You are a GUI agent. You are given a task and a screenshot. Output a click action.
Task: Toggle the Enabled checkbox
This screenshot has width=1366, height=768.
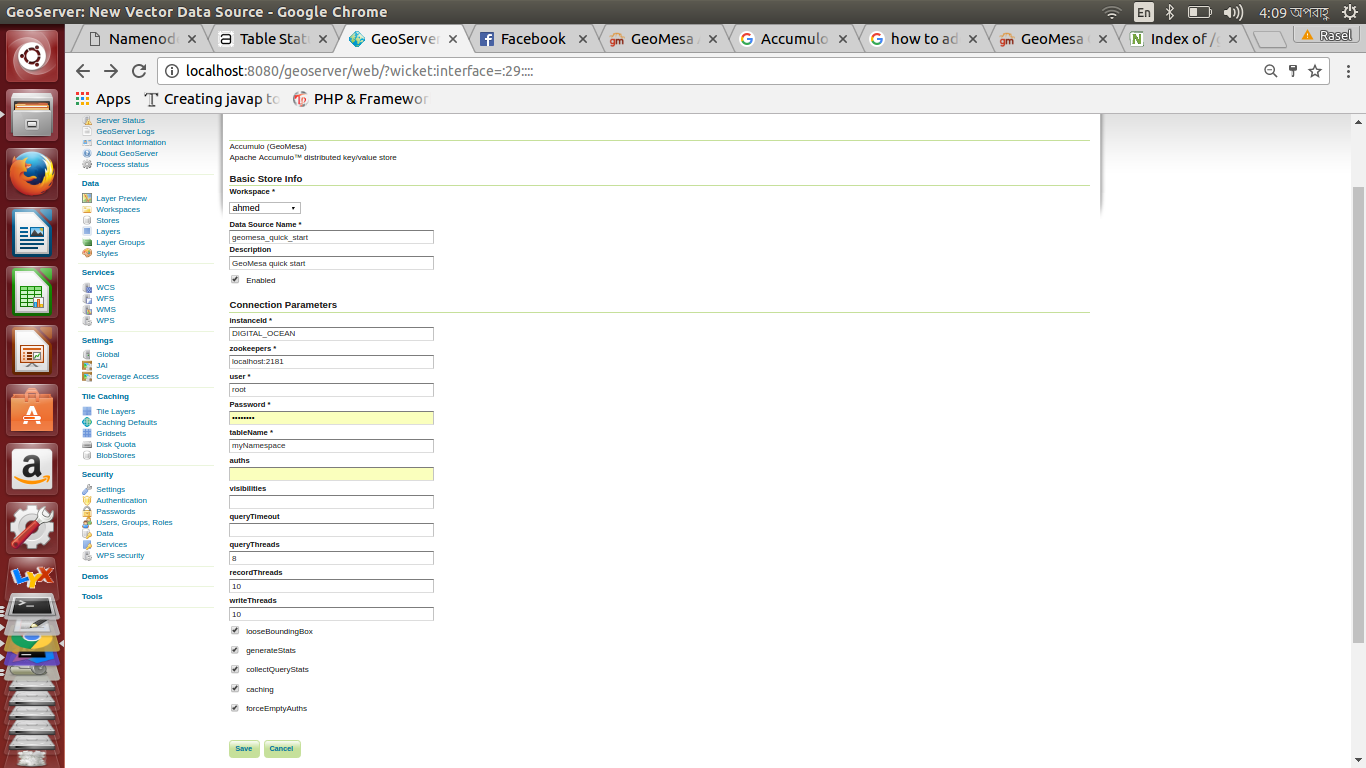(x=235, y=280)
